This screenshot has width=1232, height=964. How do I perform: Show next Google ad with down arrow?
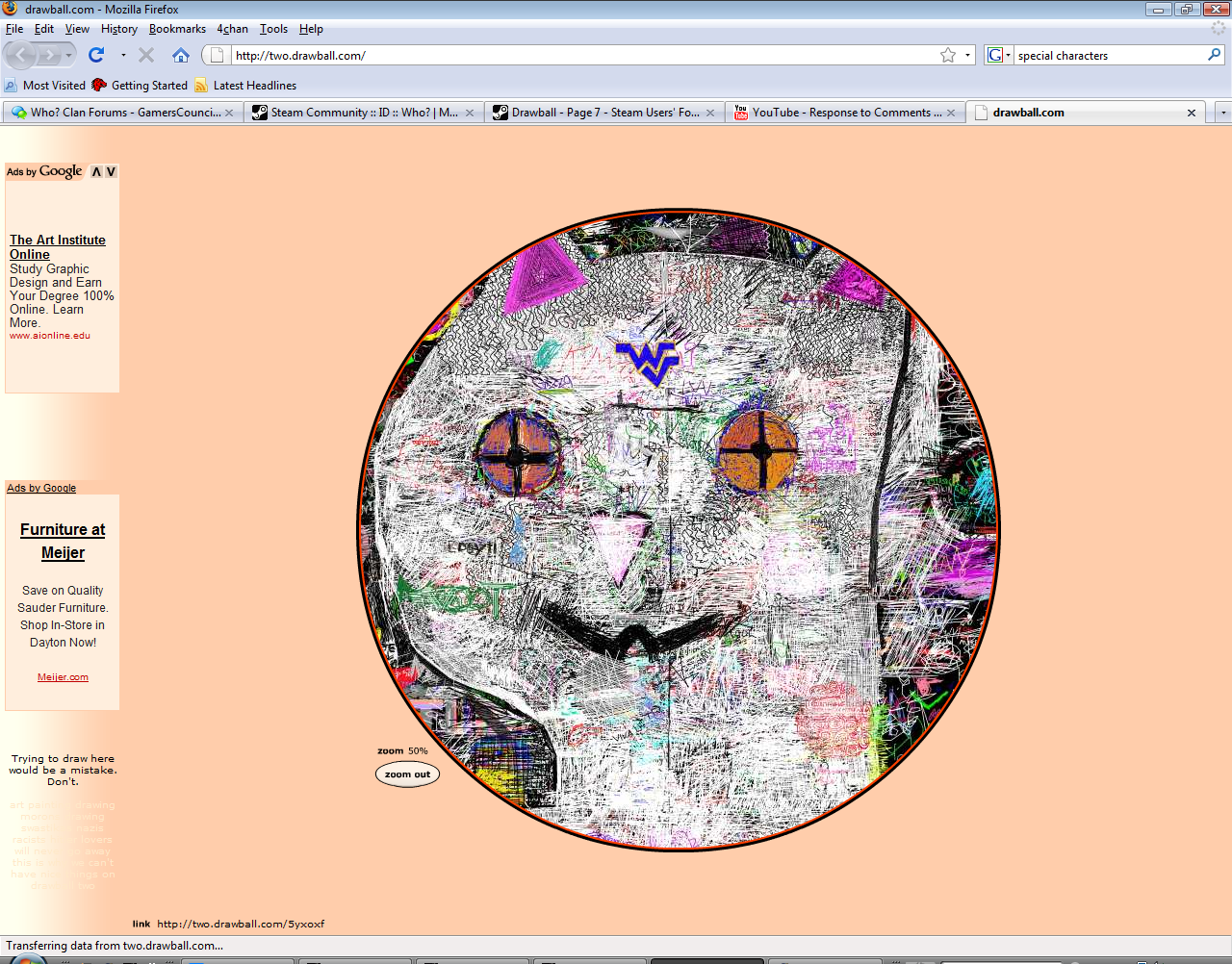pyautogui.click(x=111, y=171)
